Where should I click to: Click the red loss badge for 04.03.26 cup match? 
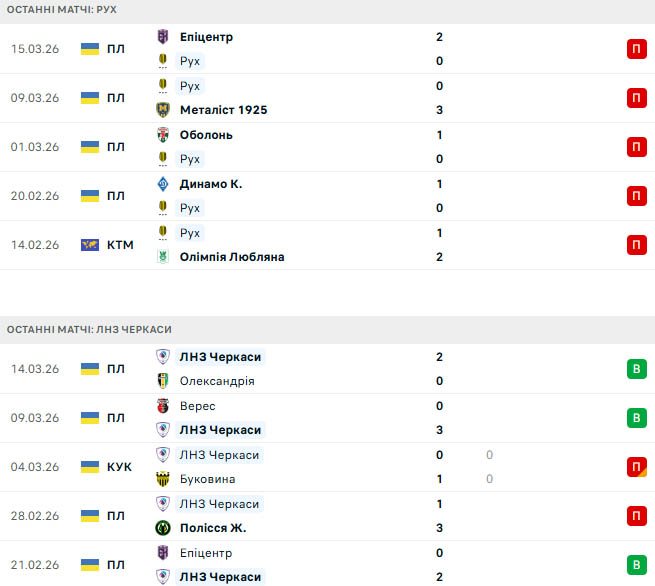[x=636, y=467]
